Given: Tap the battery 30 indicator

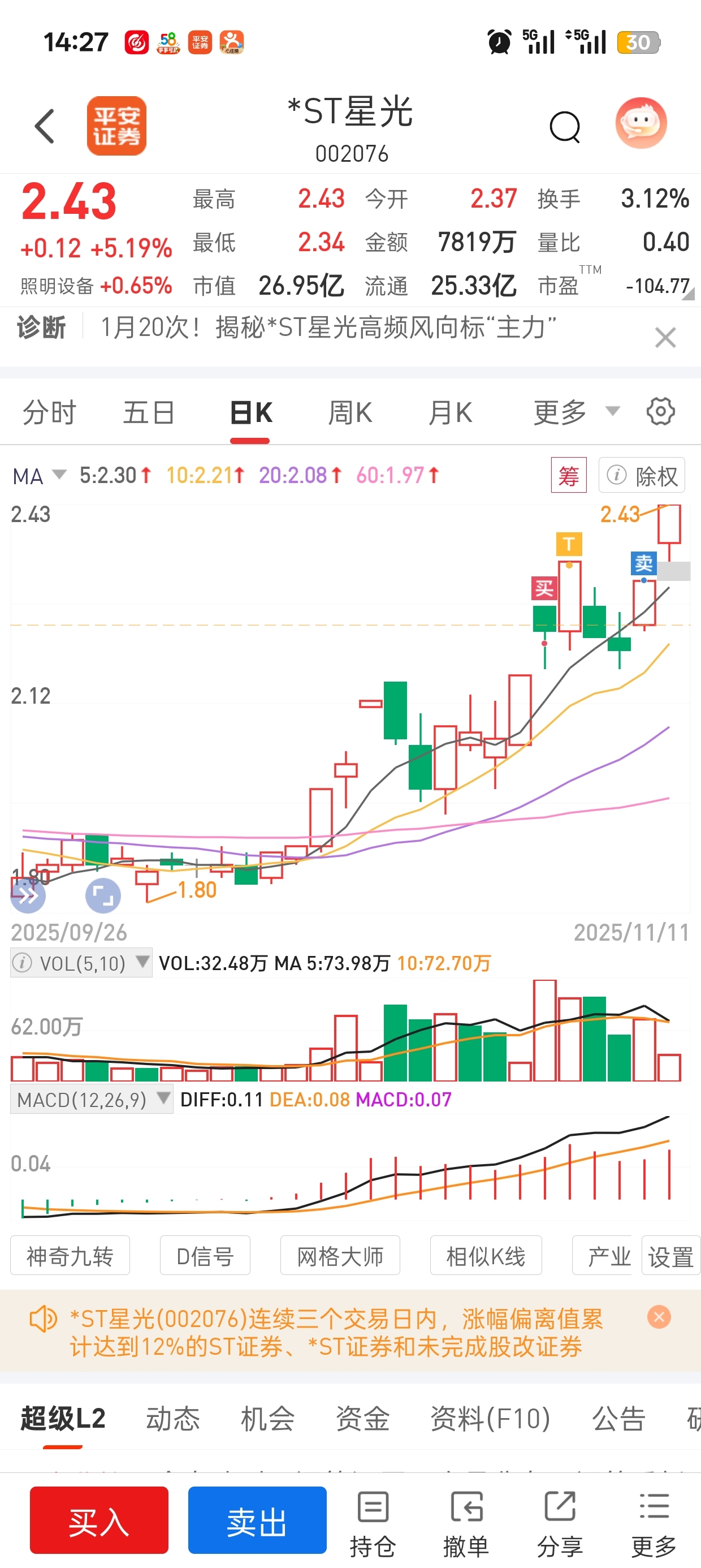Looking at the screenshot, I should [x=638, y=42].
